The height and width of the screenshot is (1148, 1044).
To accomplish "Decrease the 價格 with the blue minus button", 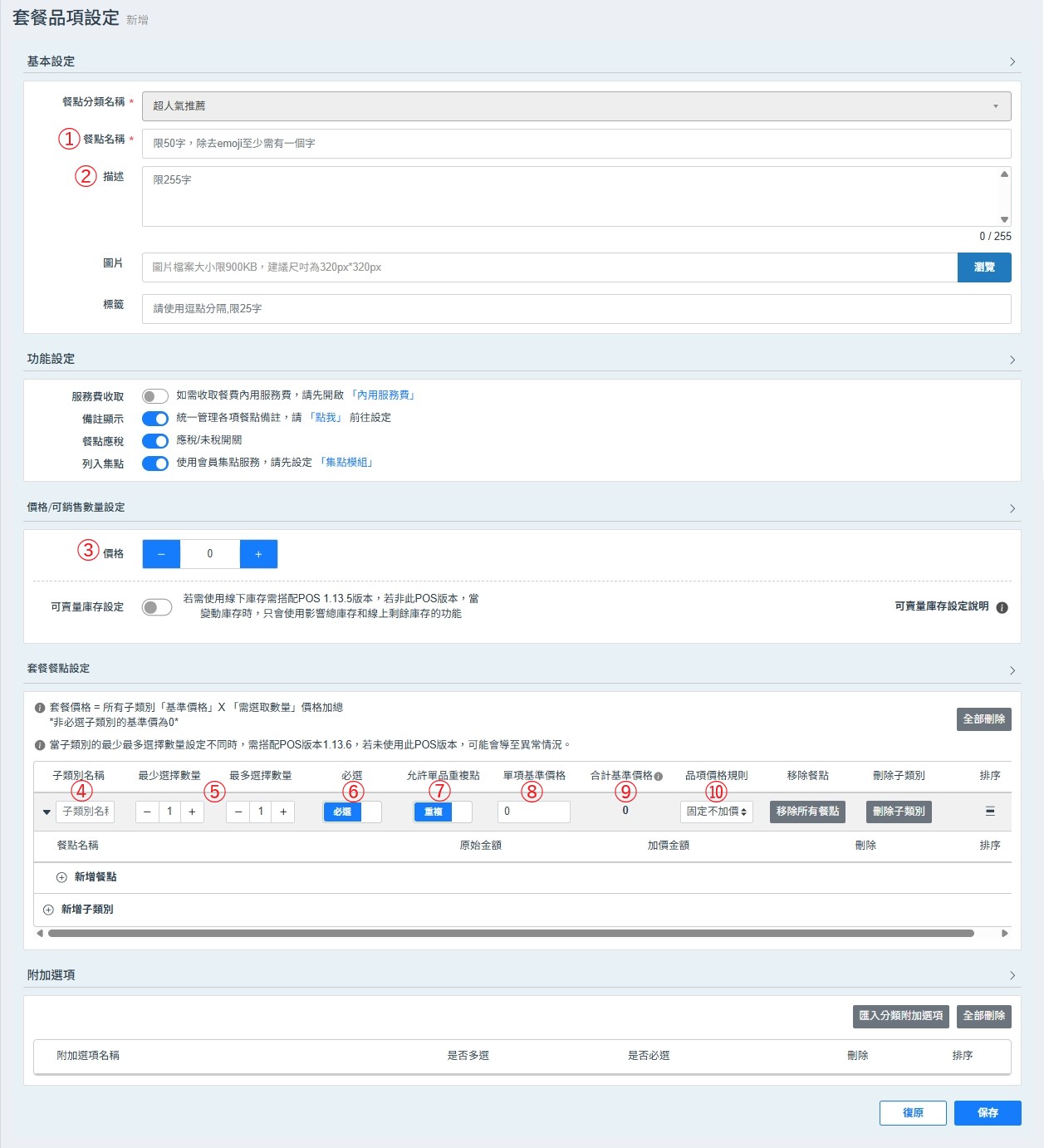I will [x=161, y=554].
